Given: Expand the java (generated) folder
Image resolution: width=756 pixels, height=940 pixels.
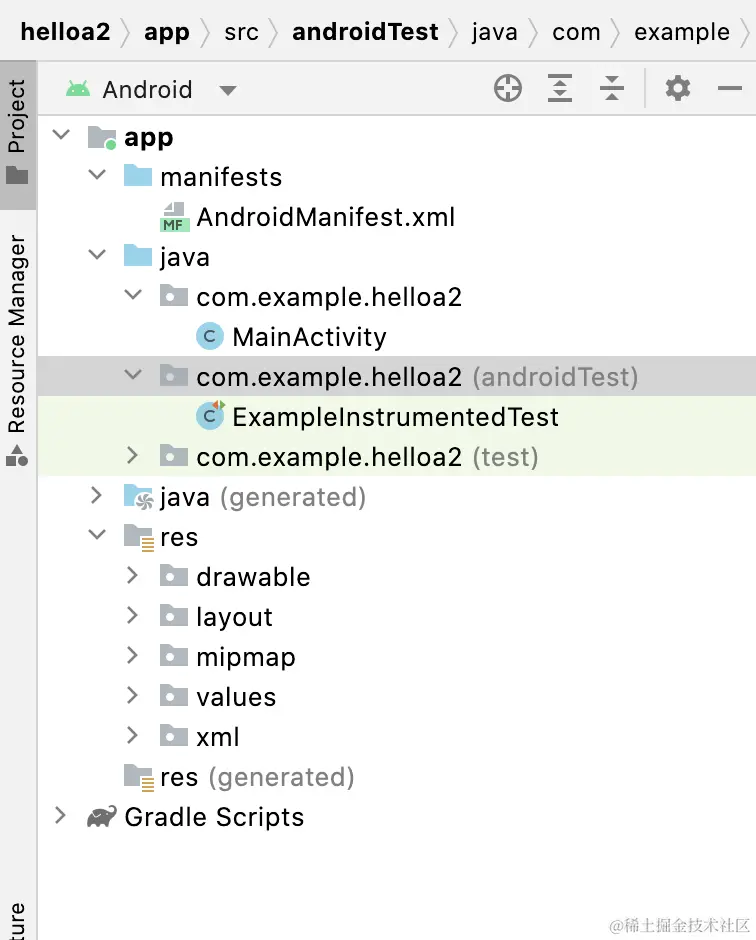Looking at the screenshot, I should click(x=96, y=495).
